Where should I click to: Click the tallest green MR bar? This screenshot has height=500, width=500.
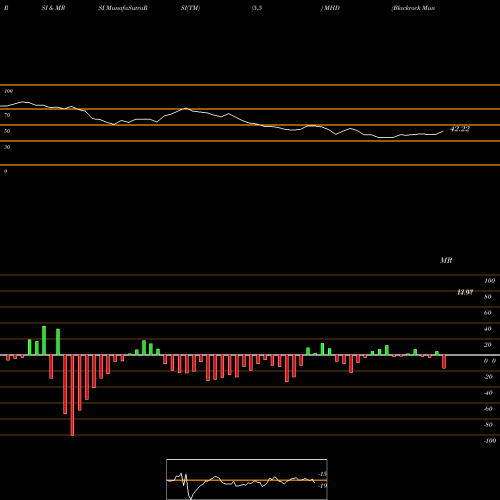point(44,341)
